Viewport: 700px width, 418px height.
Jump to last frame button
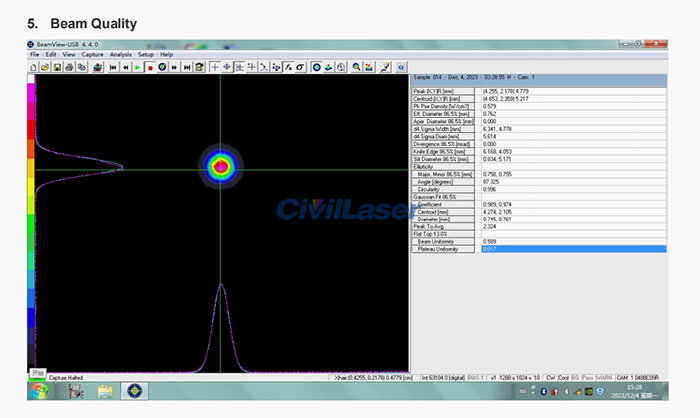coord(187,67)
